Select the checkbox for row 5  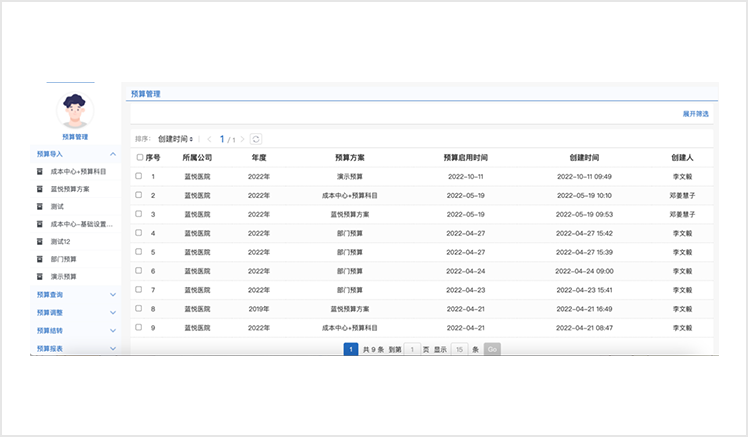pos(139,252)
